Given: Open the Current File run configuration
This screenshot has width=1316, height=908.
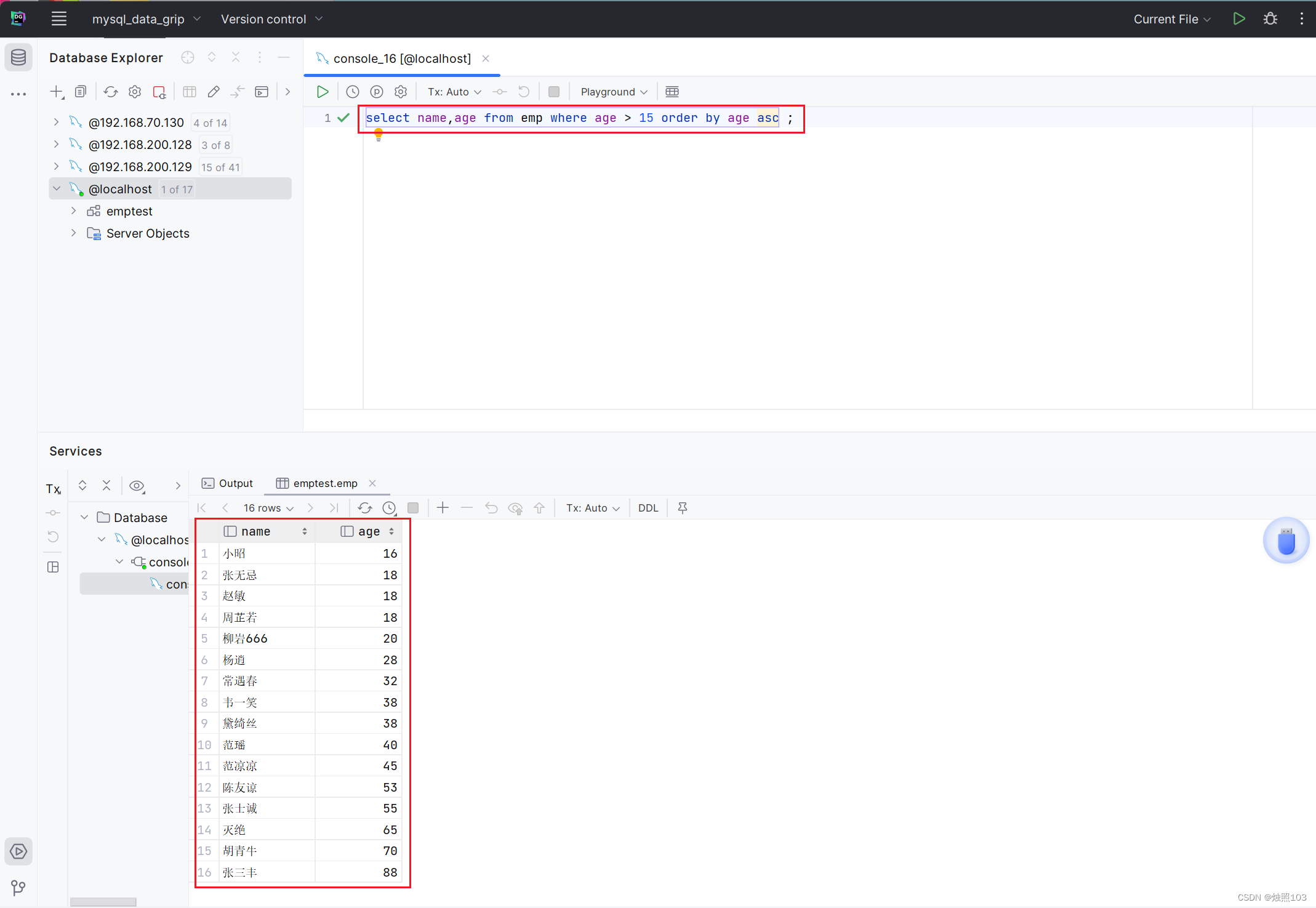Looking at the screenshot, I should (x=1172, y=19).
